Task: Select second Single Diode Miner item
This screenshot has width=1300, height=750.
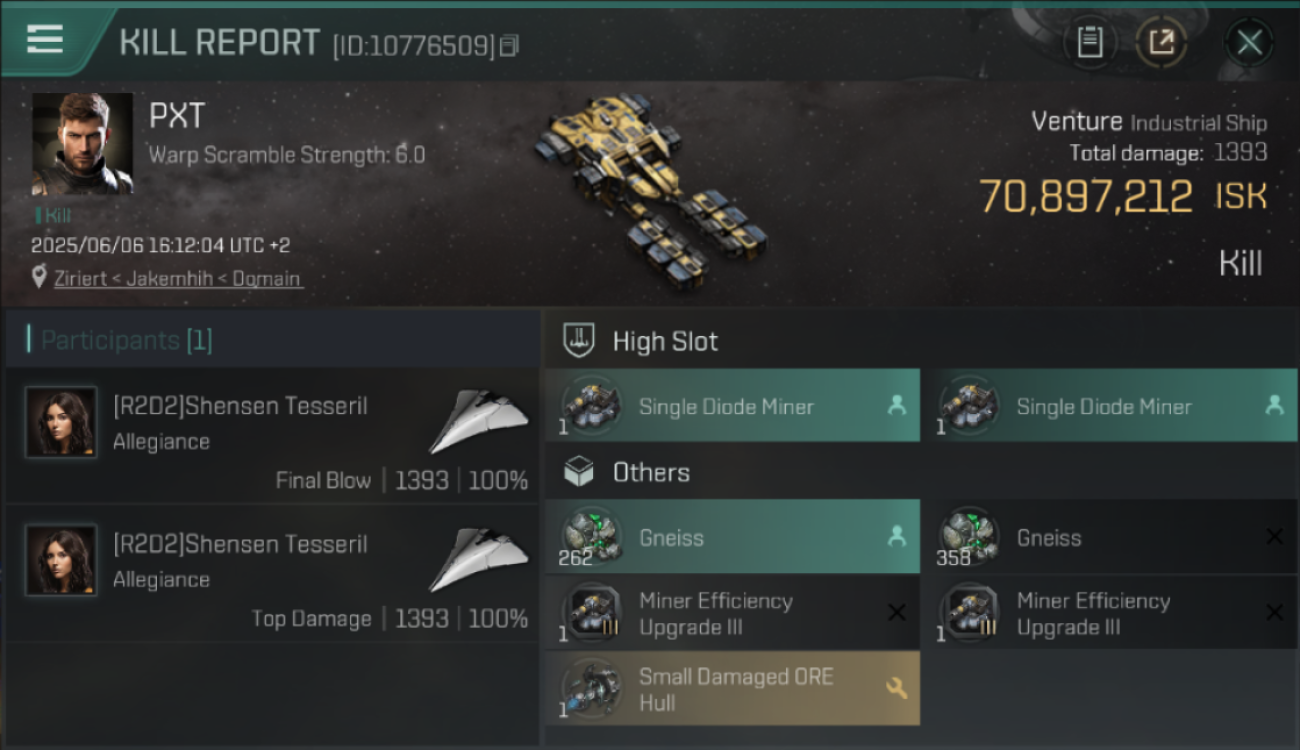Action: [x=1110, y=405]
